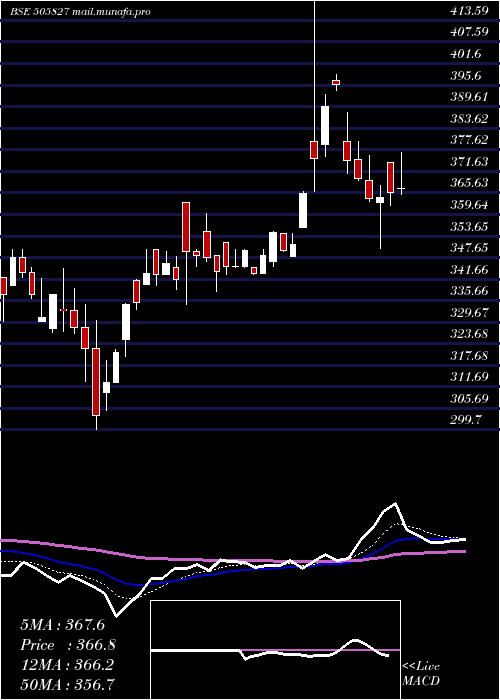Click inside the Live MACD inset chart
The width and height of the screenshot is (500, 700).
pos(275,650)
